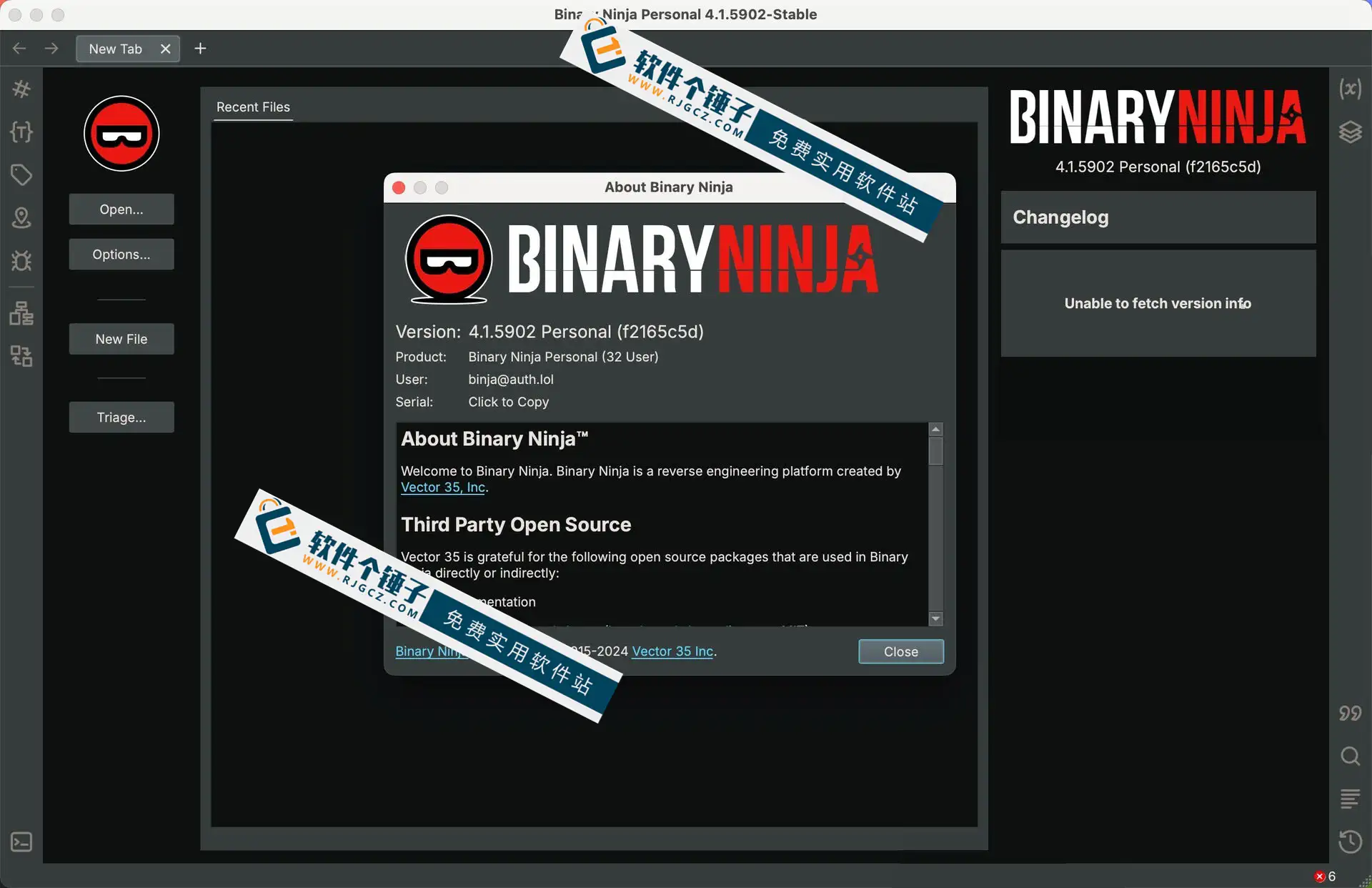
Task: Open the Vector 35, Inc. link
Action: (x=443, y=488)
